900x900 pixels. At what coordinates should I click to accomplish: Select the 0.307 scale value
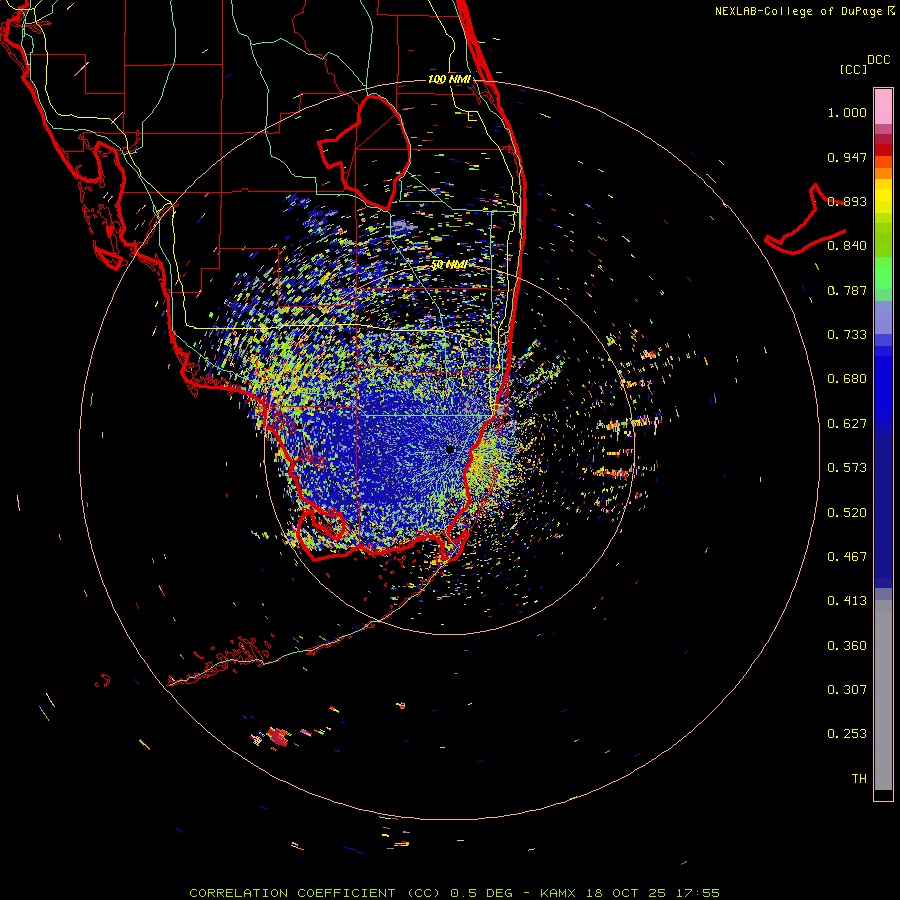[x=847, y=690]
